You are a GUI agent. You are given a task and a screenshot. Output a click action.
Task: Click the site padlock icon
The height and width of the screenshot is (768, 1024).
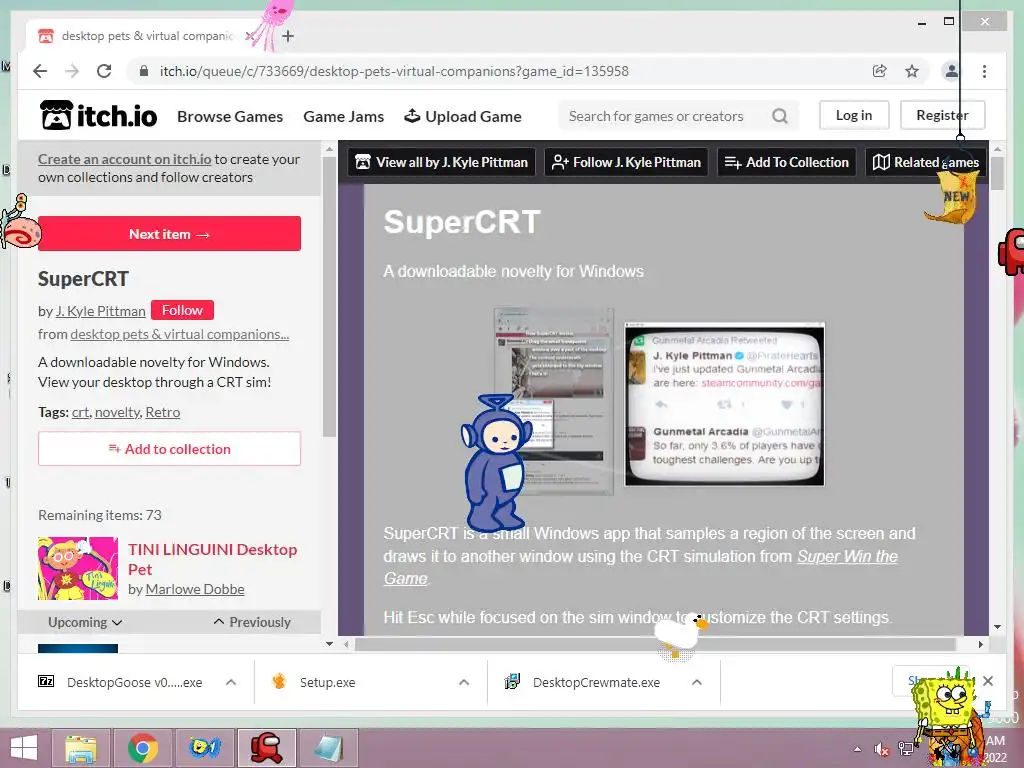click(144, 71)
